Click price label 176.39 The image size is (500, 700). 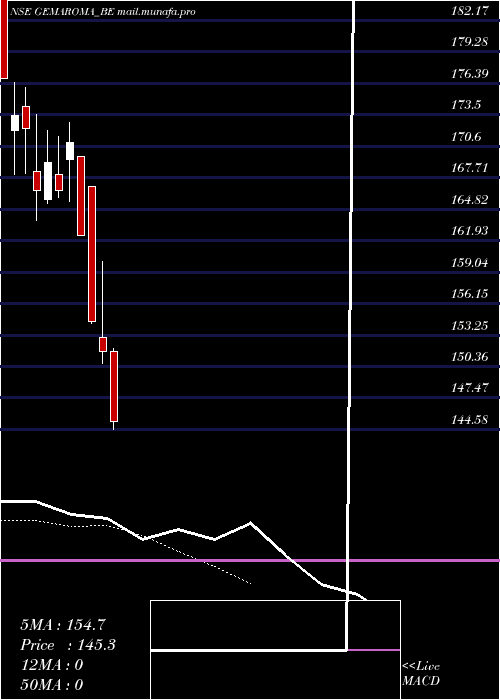[470, 74]
